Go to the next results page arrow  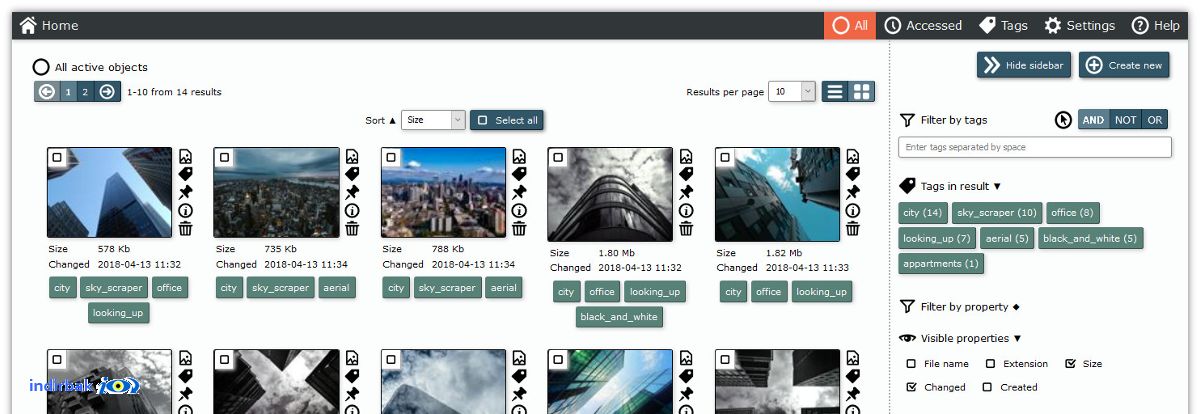point(107,92)
